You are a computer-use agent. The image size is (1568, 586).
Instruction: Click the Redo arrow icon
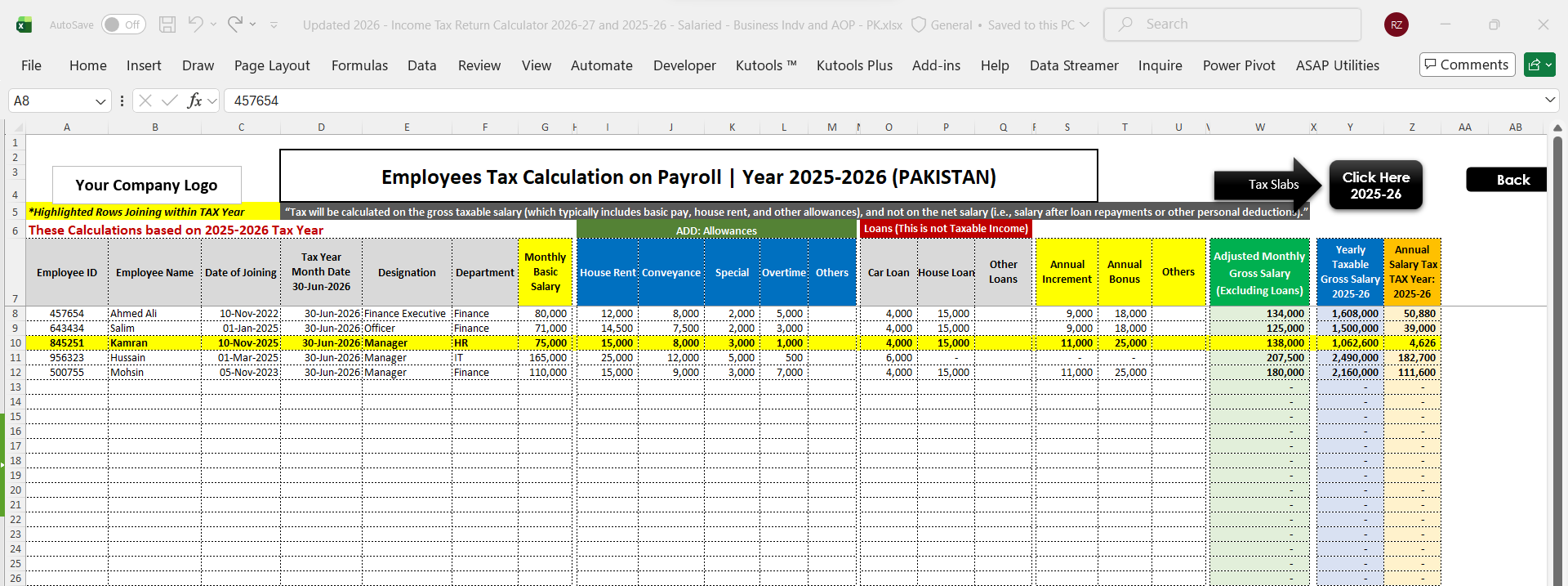coord(235,25)
